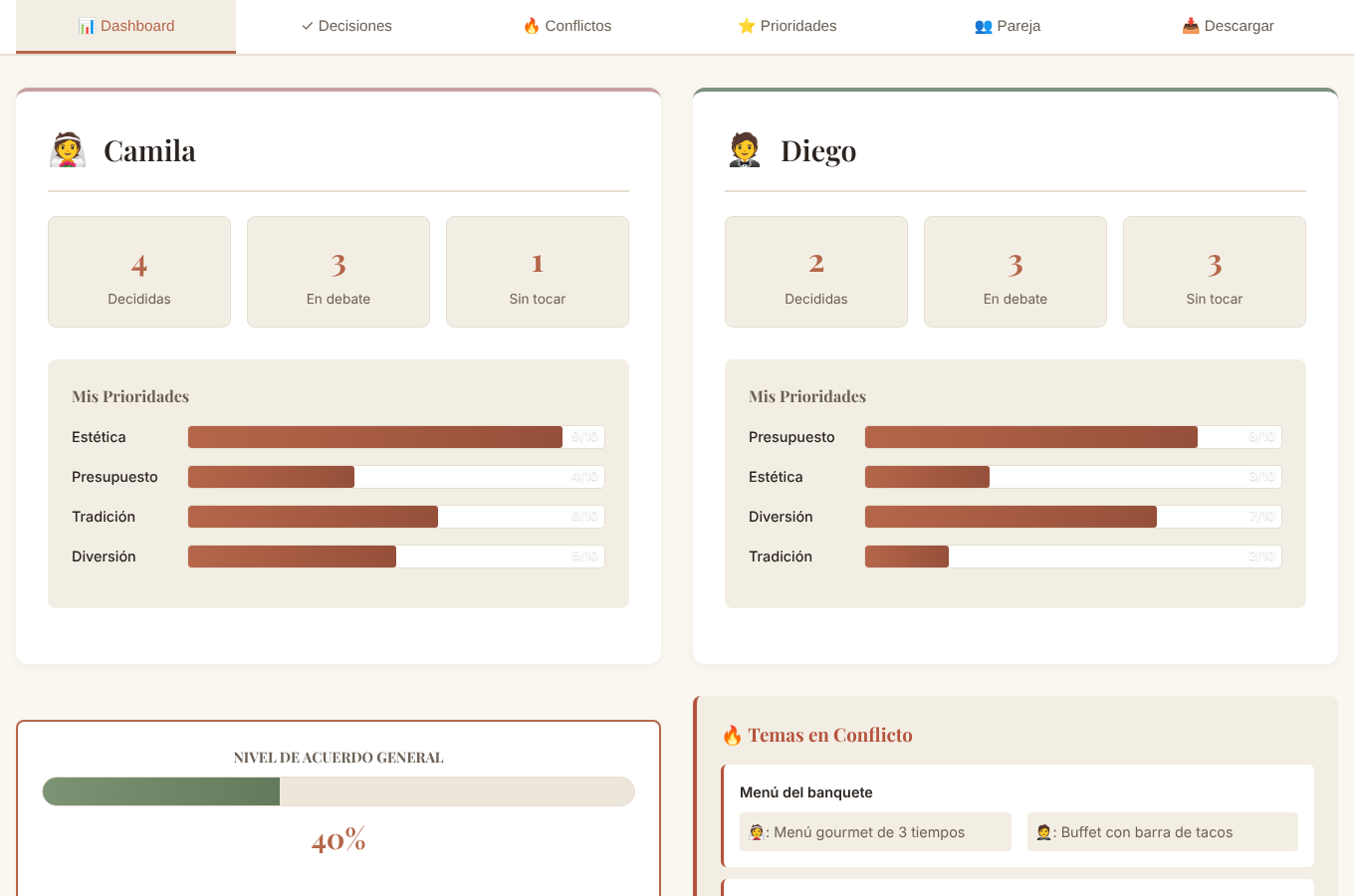Image resolution: width=1354 pixels, height=896 pixels.
Task: Click the Diversión label in Camila's priorities
Action: (x=104, y=557)
